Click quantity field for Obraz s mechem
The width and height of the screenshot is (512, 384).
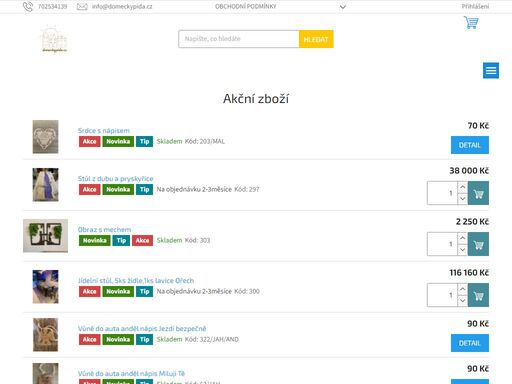(442, 244)
